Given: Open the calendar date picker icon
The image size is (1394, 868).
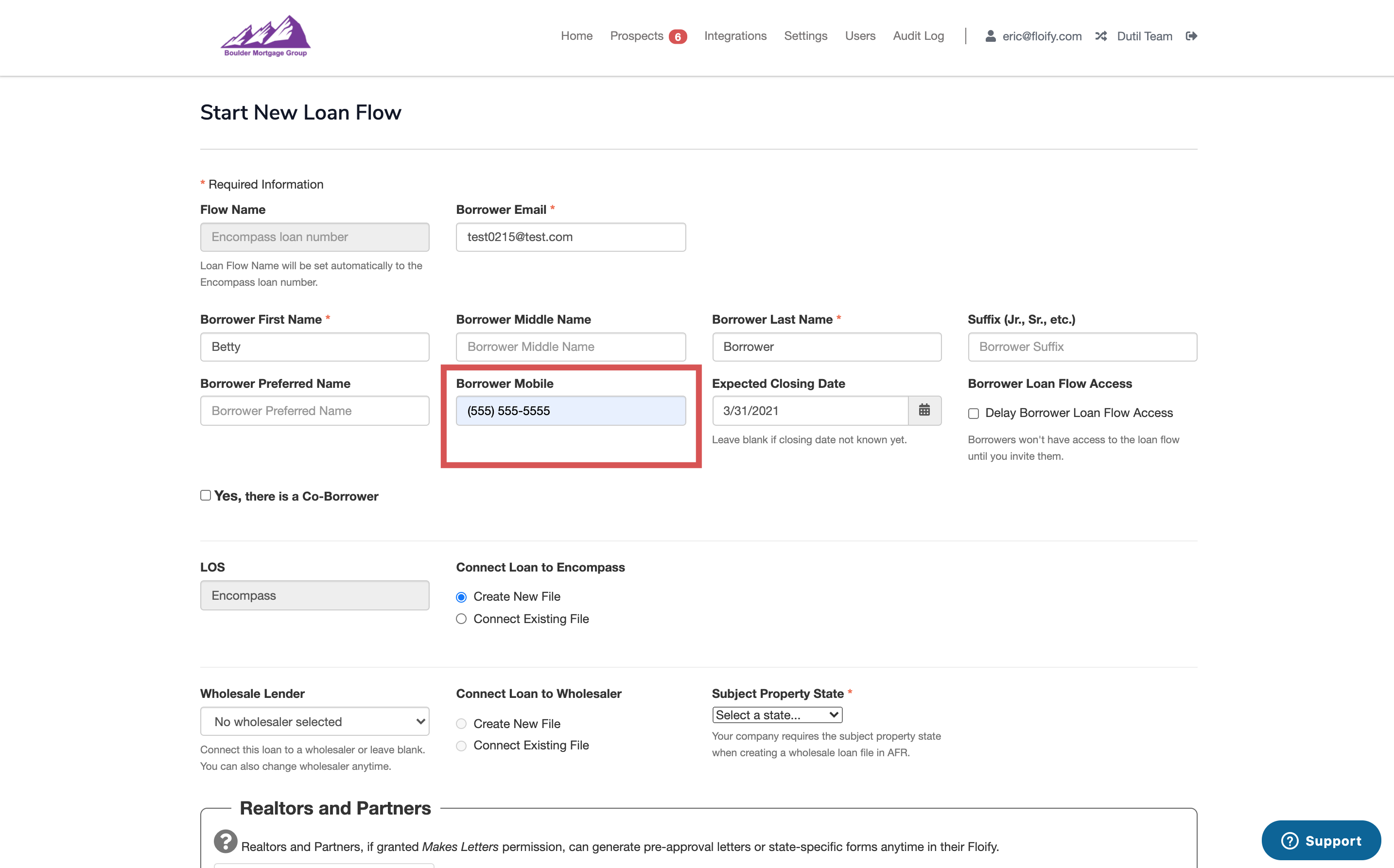Looking at the screenshot, I should coord(924,411).
